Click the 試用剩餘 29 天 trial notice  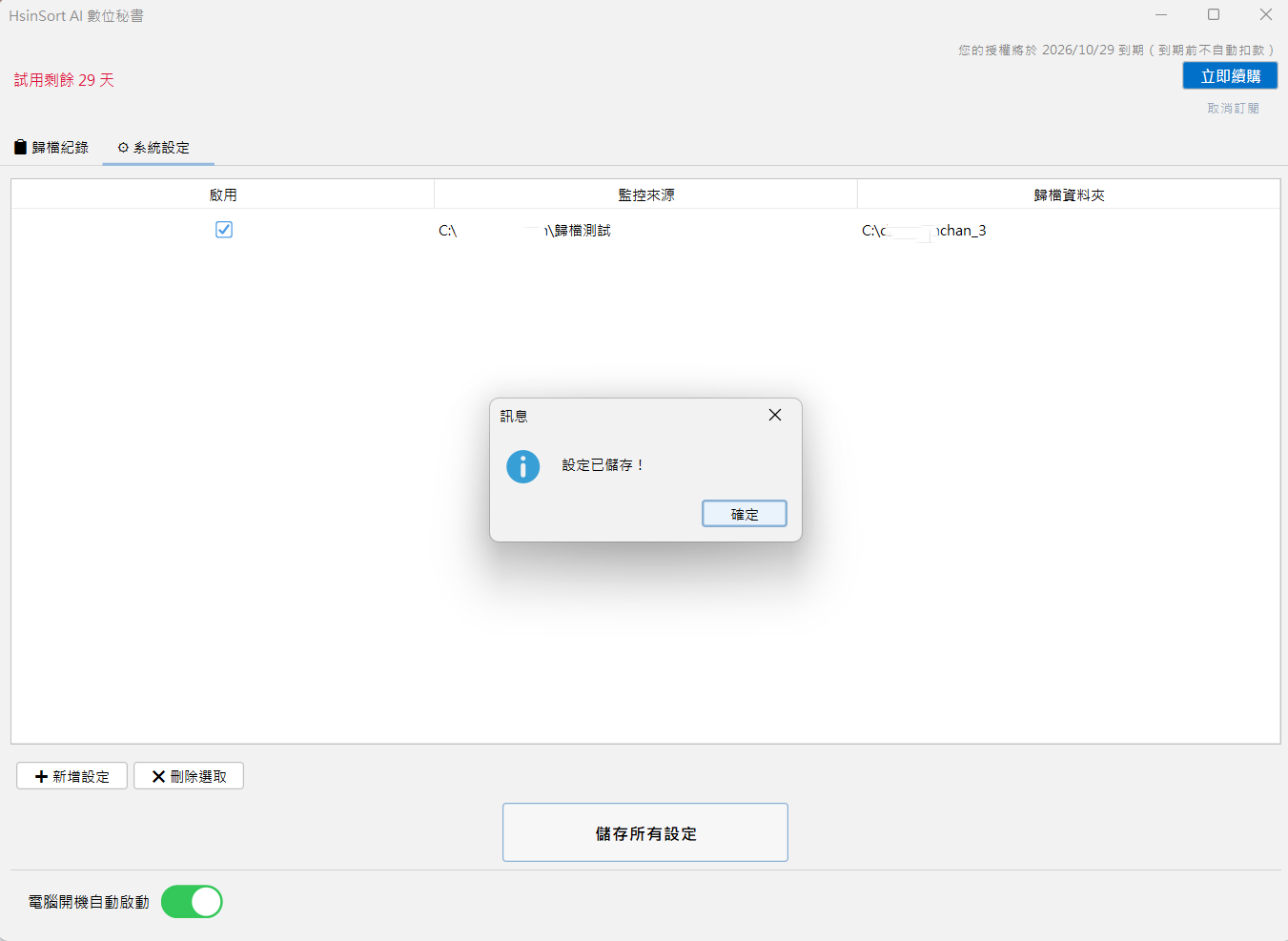tap(64, 80)
